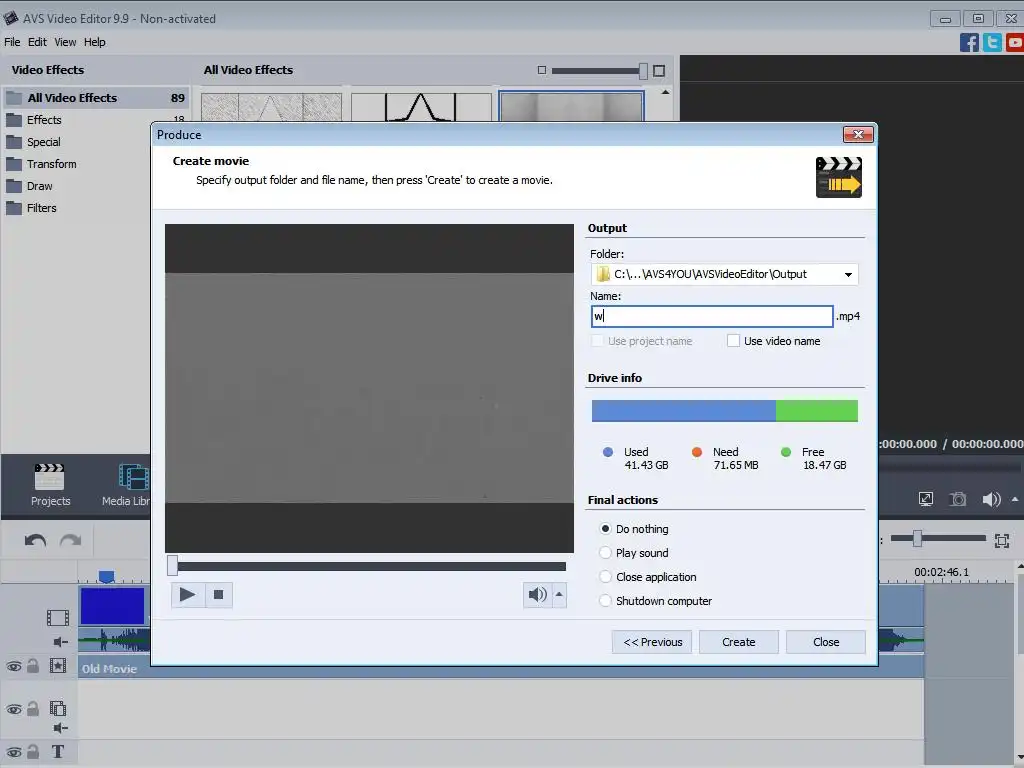This screenshot has width=1024, height=768.
Task: Click the << Previous button
Action: 652,642
